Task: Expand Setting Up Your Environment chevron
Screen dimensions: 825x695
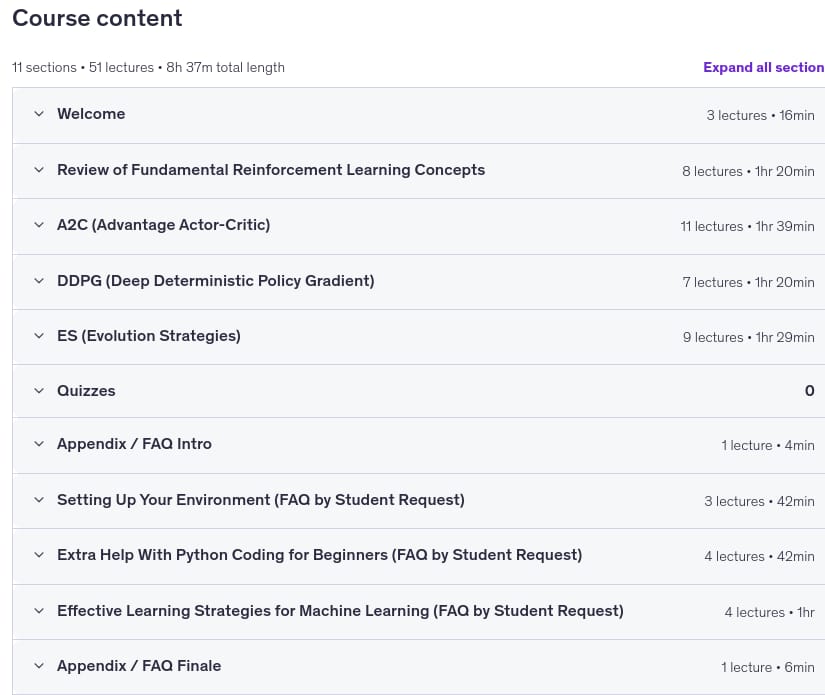Action: pos(39,499)
